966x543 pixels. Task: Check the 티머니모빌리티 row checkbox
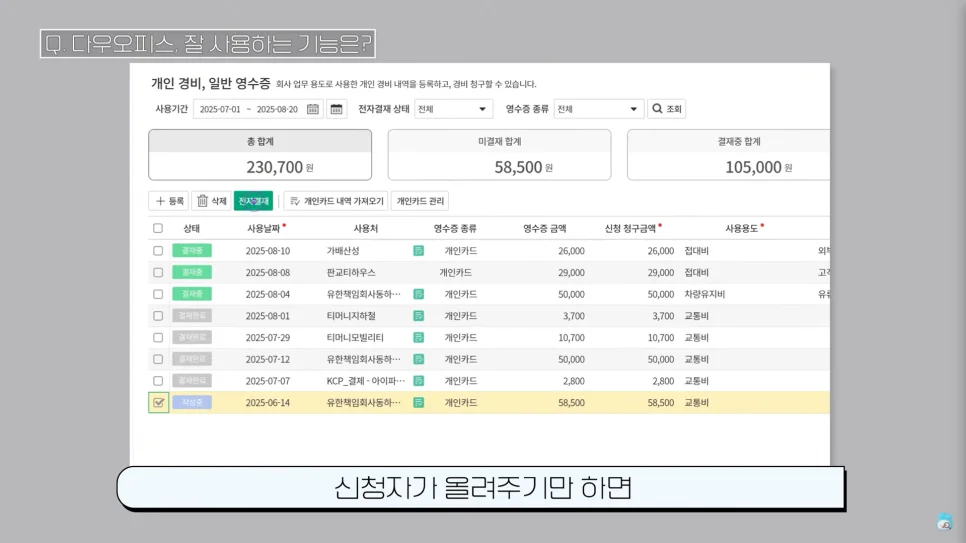pyautogui.click(x=158, y=338)
